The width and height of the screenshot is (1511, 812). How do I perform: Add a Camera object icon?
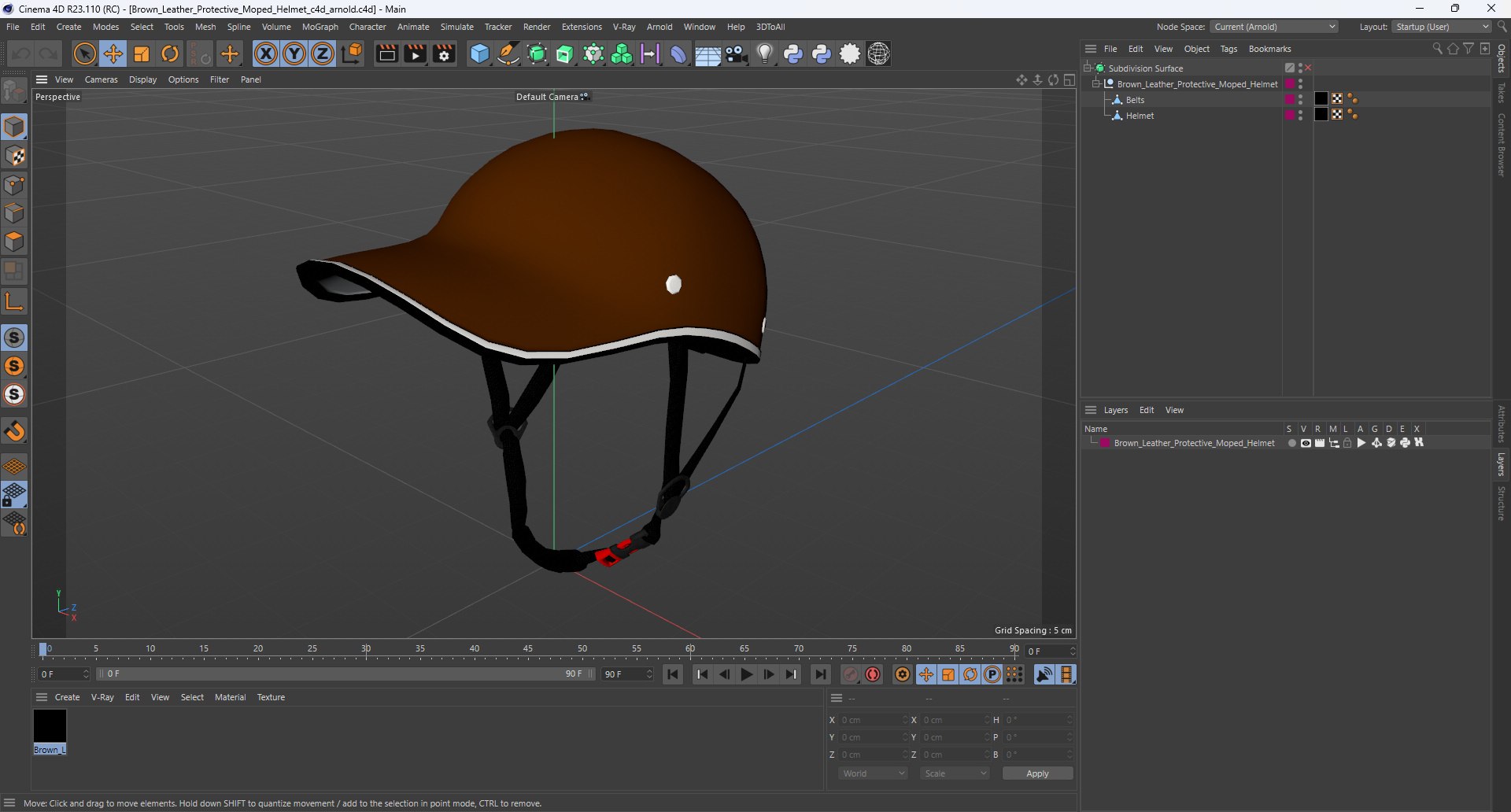[x=737, y=54]
